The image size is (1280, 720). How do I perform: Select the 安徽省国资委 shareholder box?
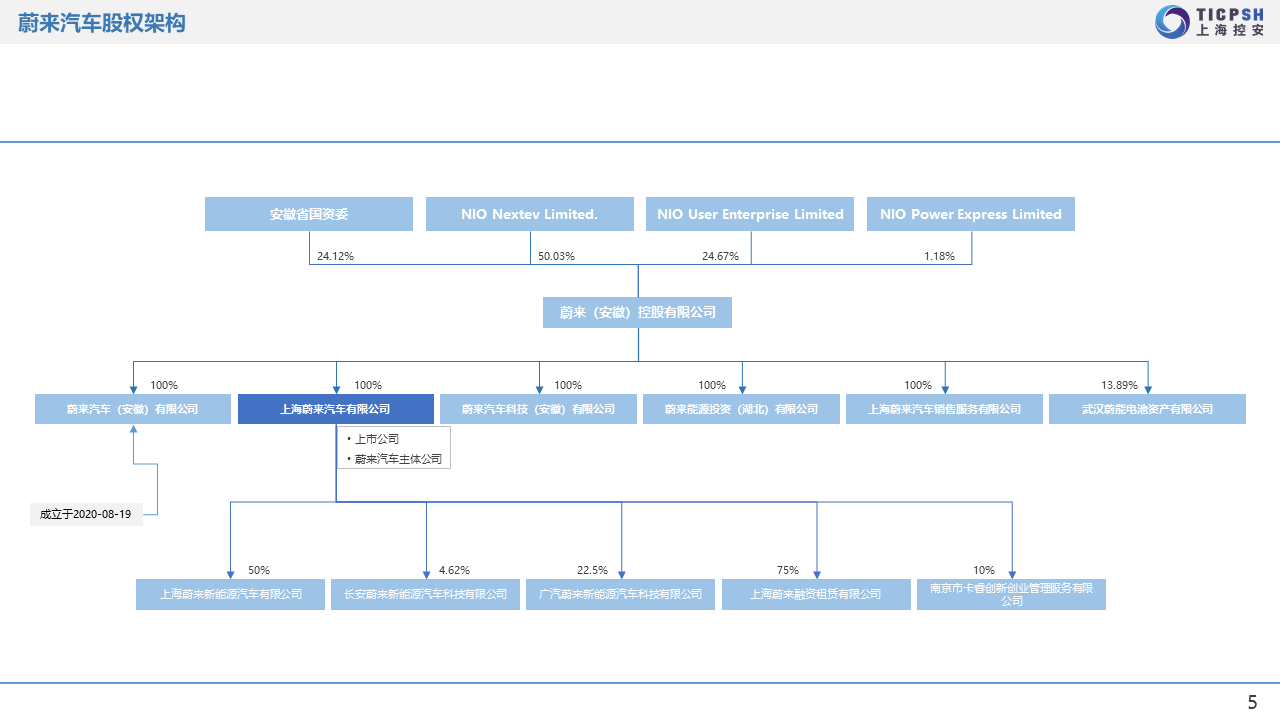(309, 214)
